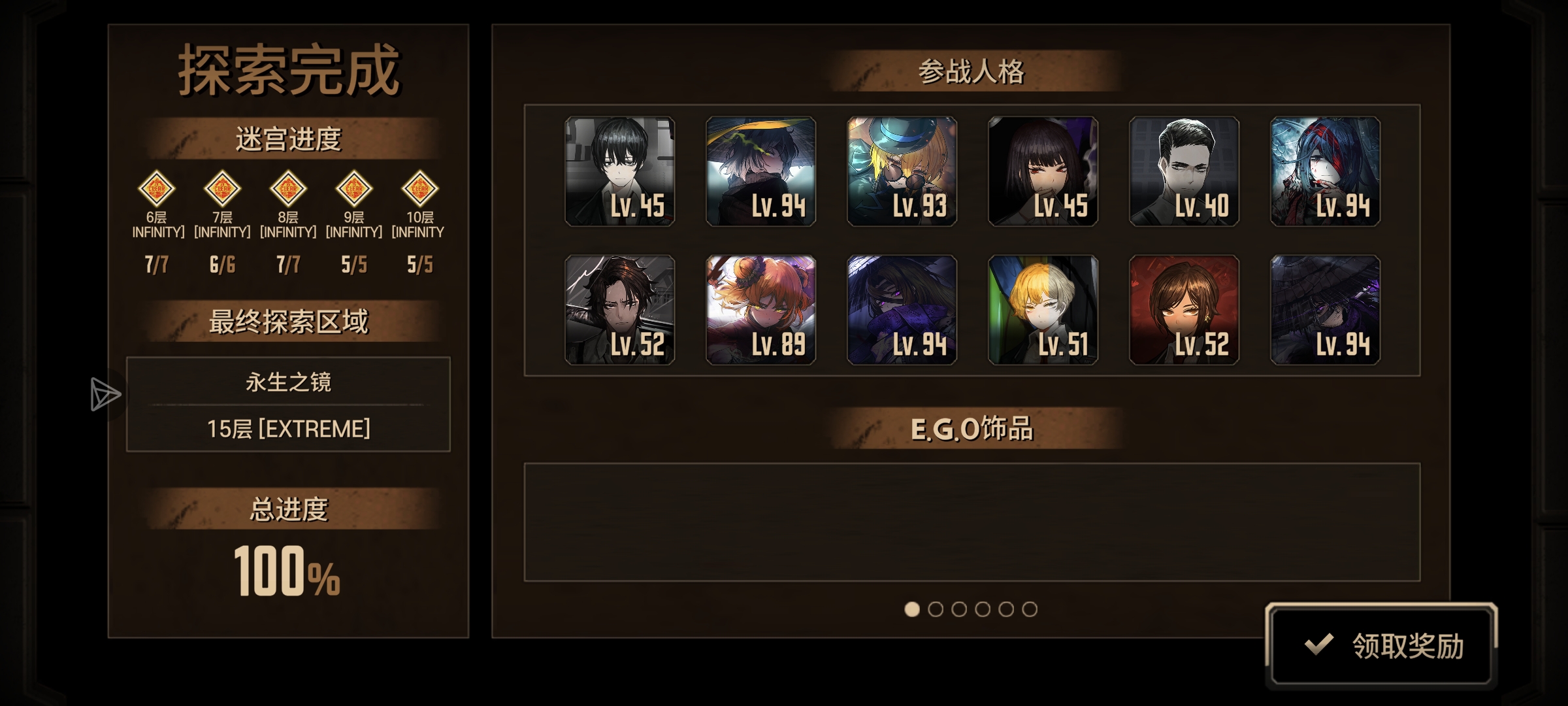
Task: Open the Lv. 93 top-hat character portrait
Action: (x=902, y=171)
